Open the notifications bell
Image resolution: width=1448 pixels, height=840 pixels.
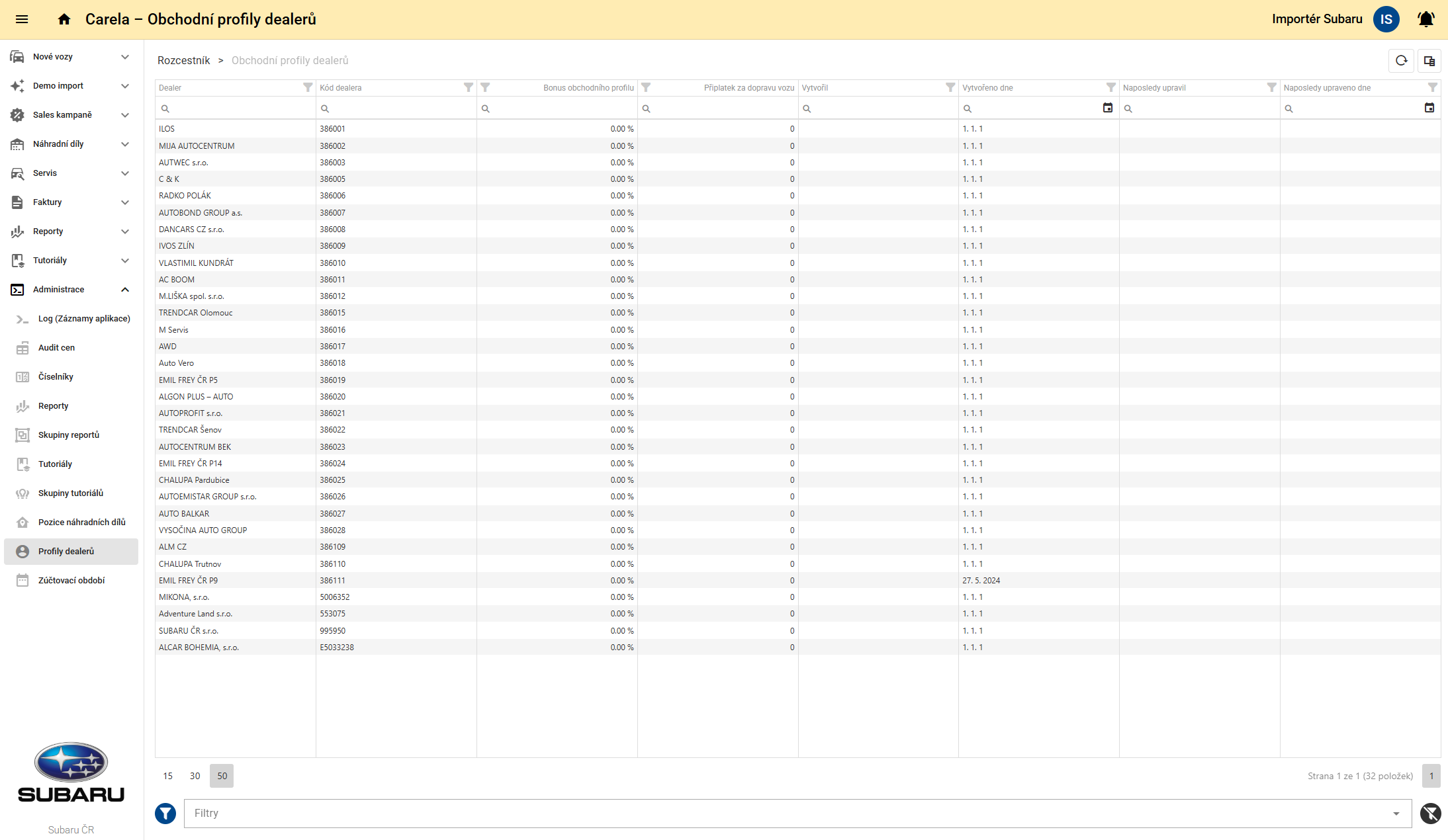(x=1426, y=19)
